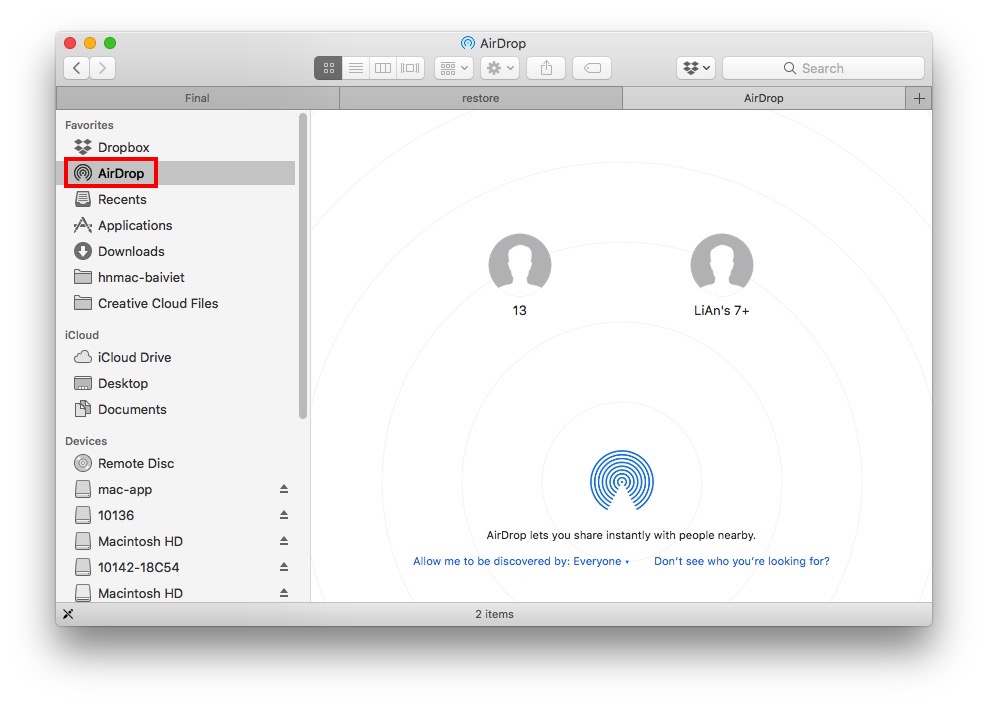Click into the Search field
988x706 pixels.
coord(823,68)
